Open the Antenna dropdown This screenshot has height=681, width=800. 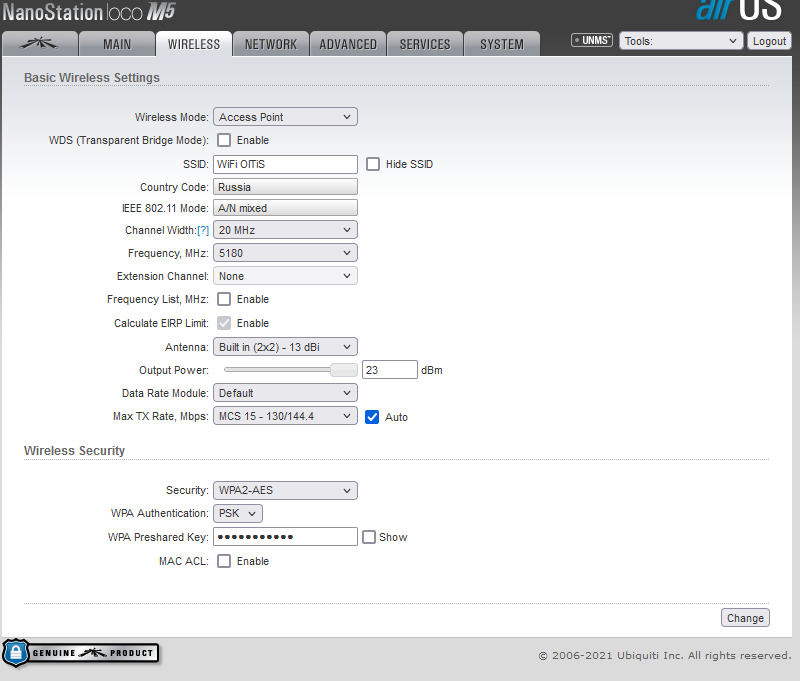click(x=285, y=347)
